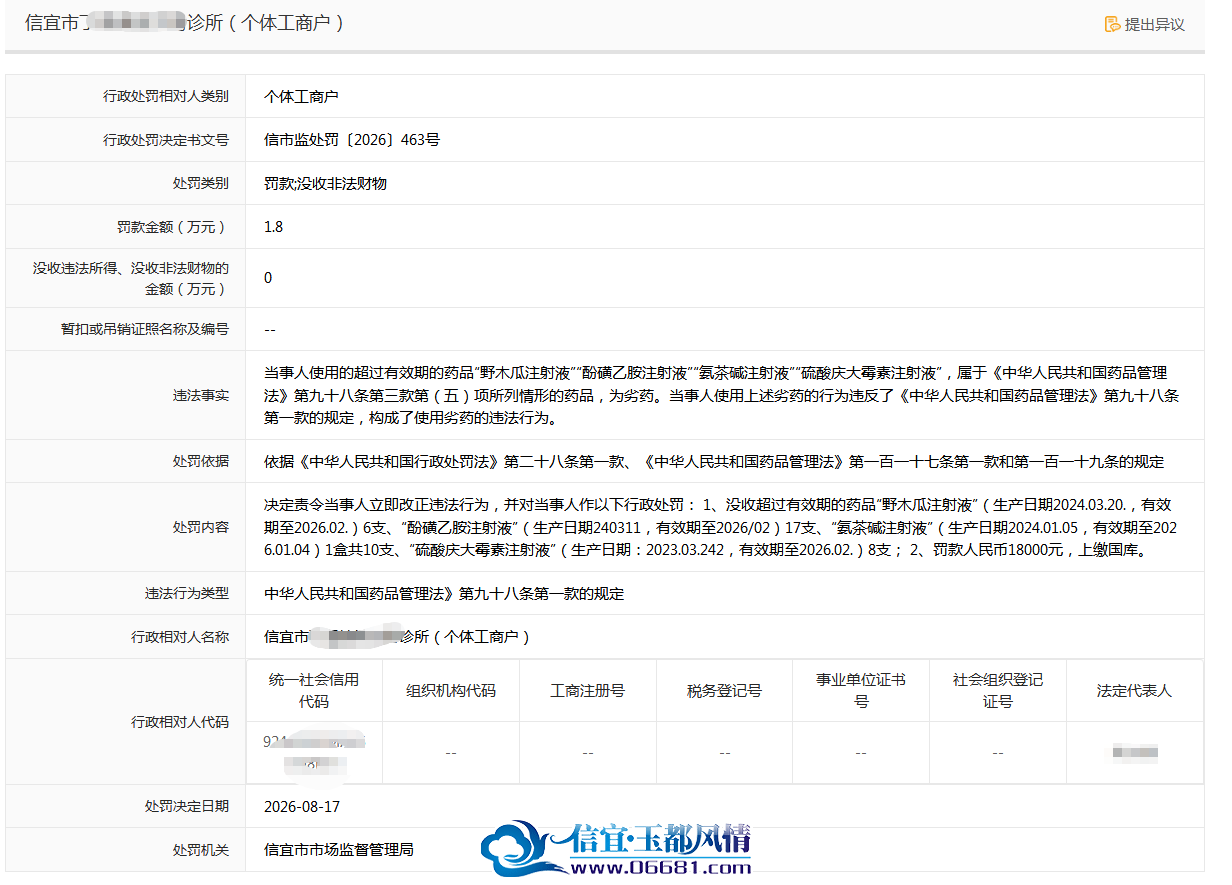Select the 处罚内容 label

pyautogui.click(x=201, y=527)
